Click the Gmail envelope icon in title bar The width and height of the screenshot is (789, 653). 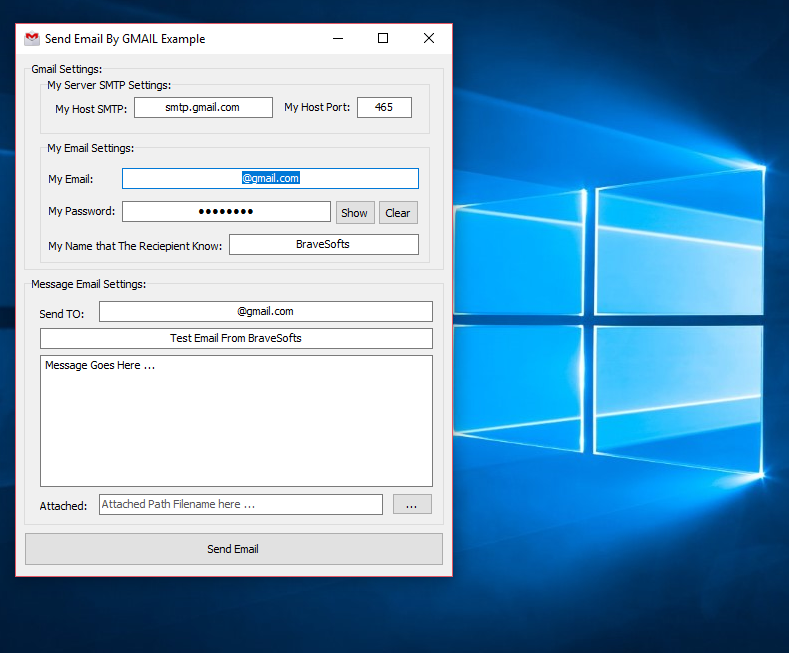coord(32,38)
